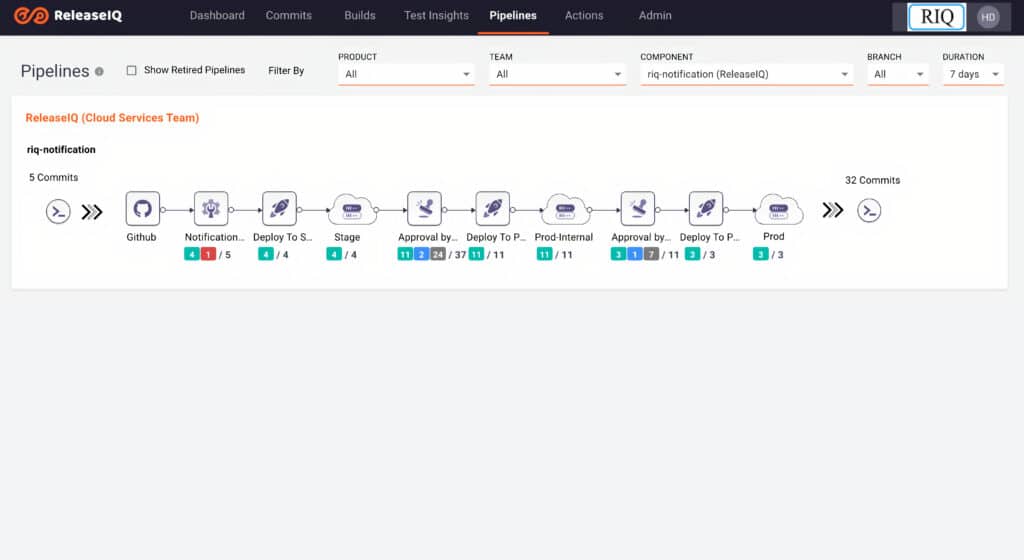Open the Builds tab
Screen dimensions: 1024x560
[x=360, y=16]
